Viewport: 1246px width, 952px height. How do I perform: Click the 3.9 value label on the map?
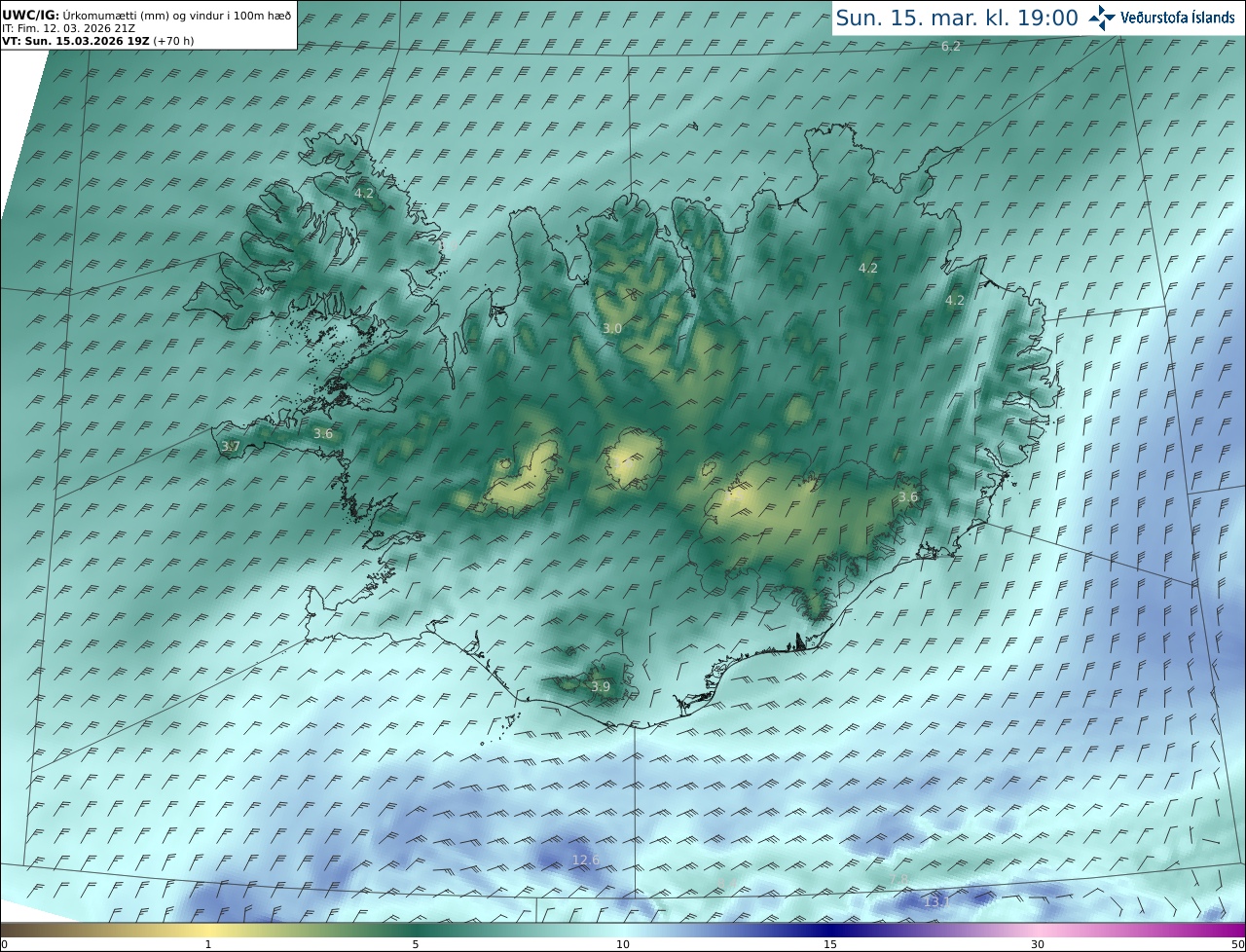pyautogui.click(x=601, y=686)
